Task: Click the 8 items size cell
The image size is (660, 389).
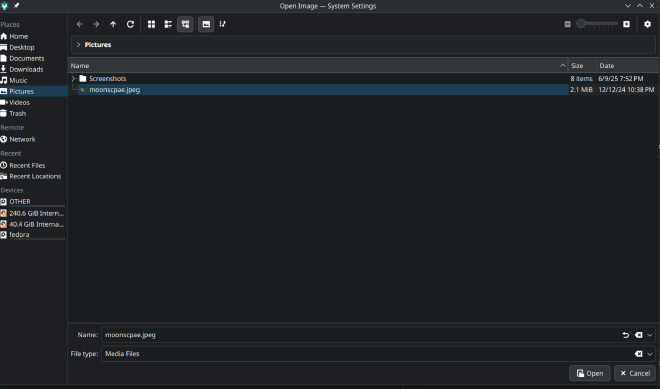Action: (x=581, y=79)
